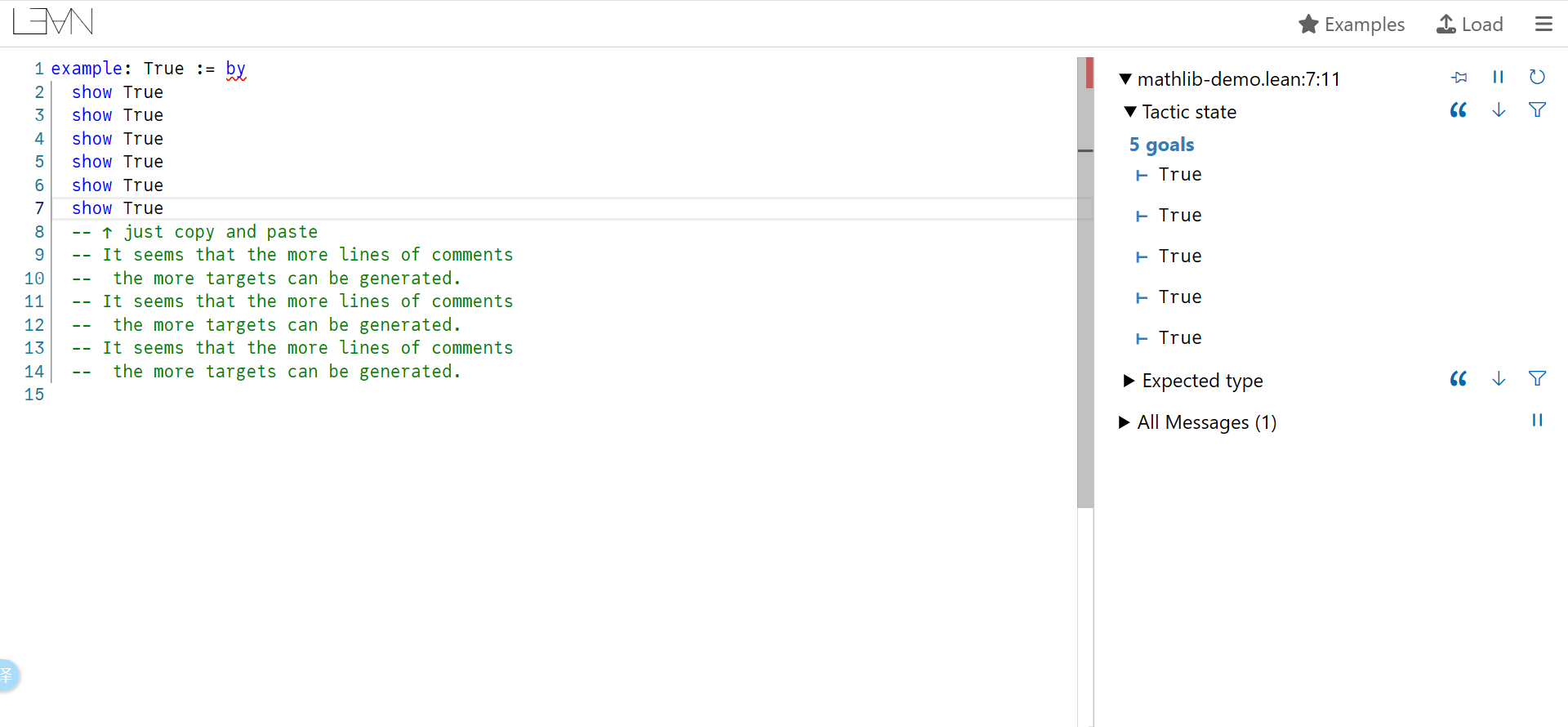Click the blue translate bubble at screen edge
The image size is (1568, 727).
tap(8, 676)
